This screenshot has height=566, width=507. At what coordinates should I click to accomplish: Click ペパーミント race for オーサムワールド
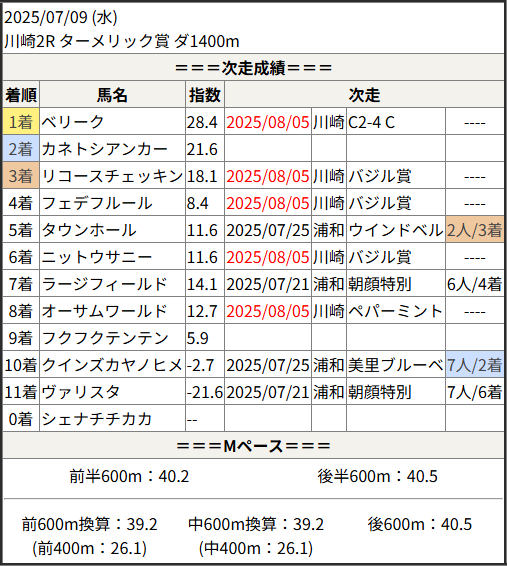pos(395,311)
